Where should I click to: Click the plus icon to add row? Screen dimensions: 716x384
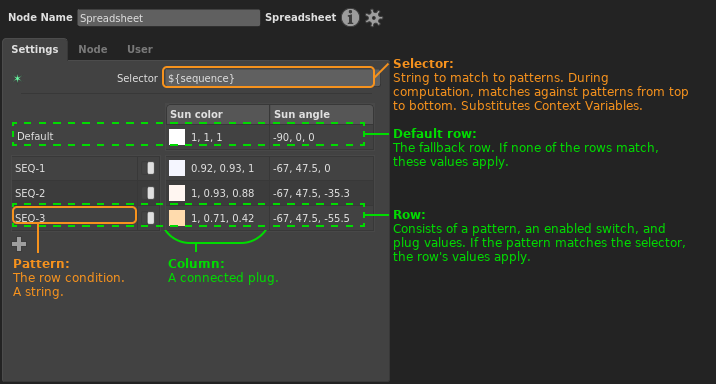(19, 244)
